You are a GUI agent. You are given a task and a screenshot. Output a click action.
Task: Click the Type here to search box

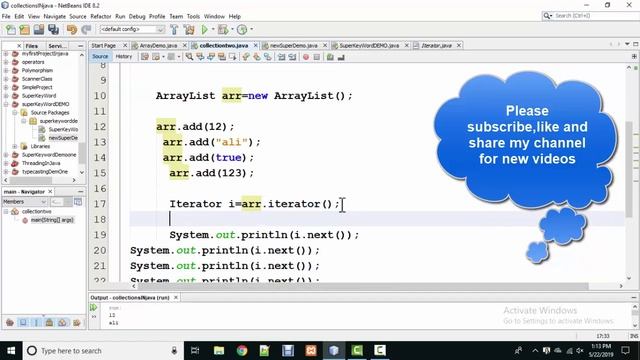coord(104,351)
